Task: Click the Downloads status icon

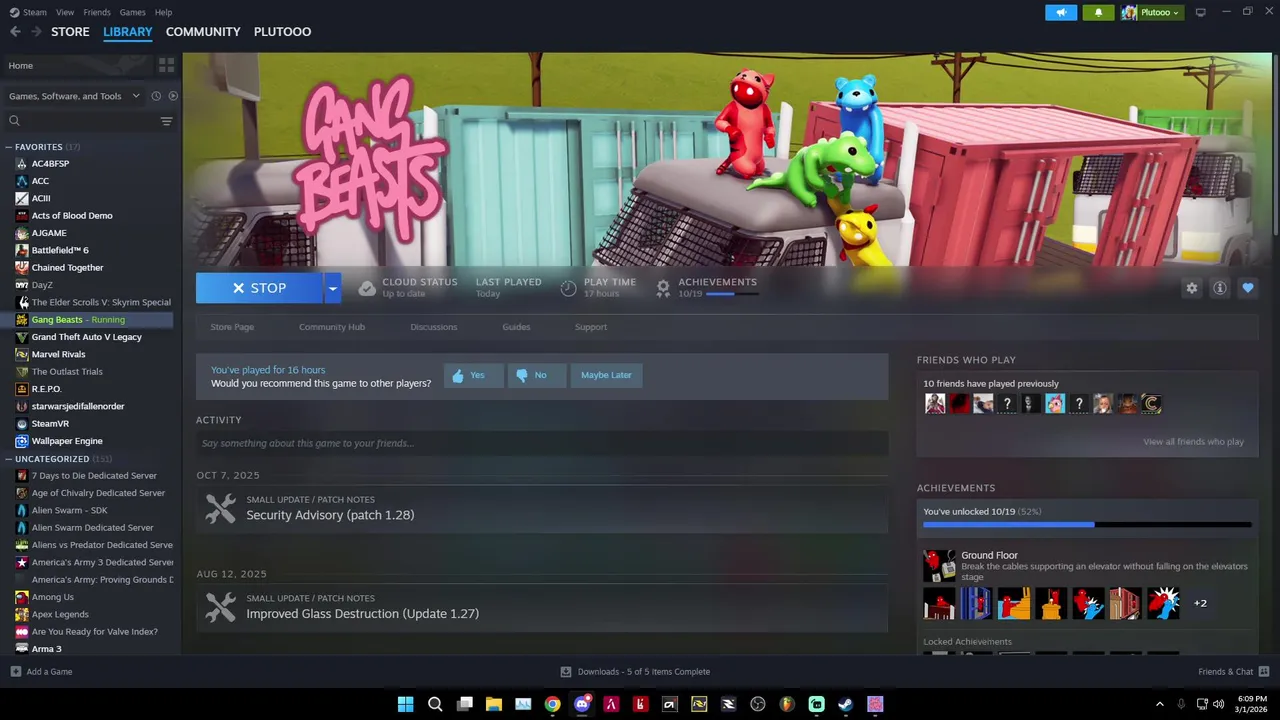Action: [x=566, y=671]
